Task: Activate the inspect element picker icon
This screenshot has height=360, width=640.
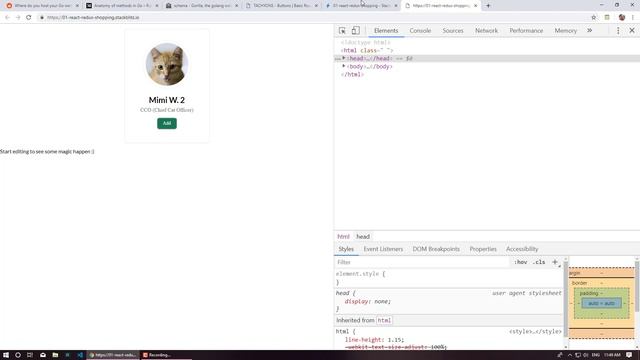Action: click(x=342, y=31)
